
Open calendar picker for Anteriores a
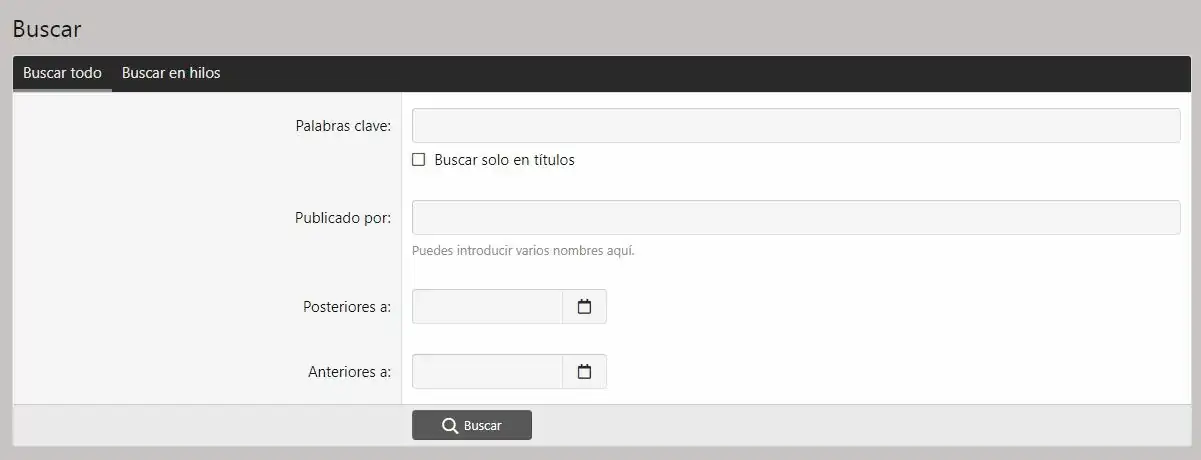(585, 372)
